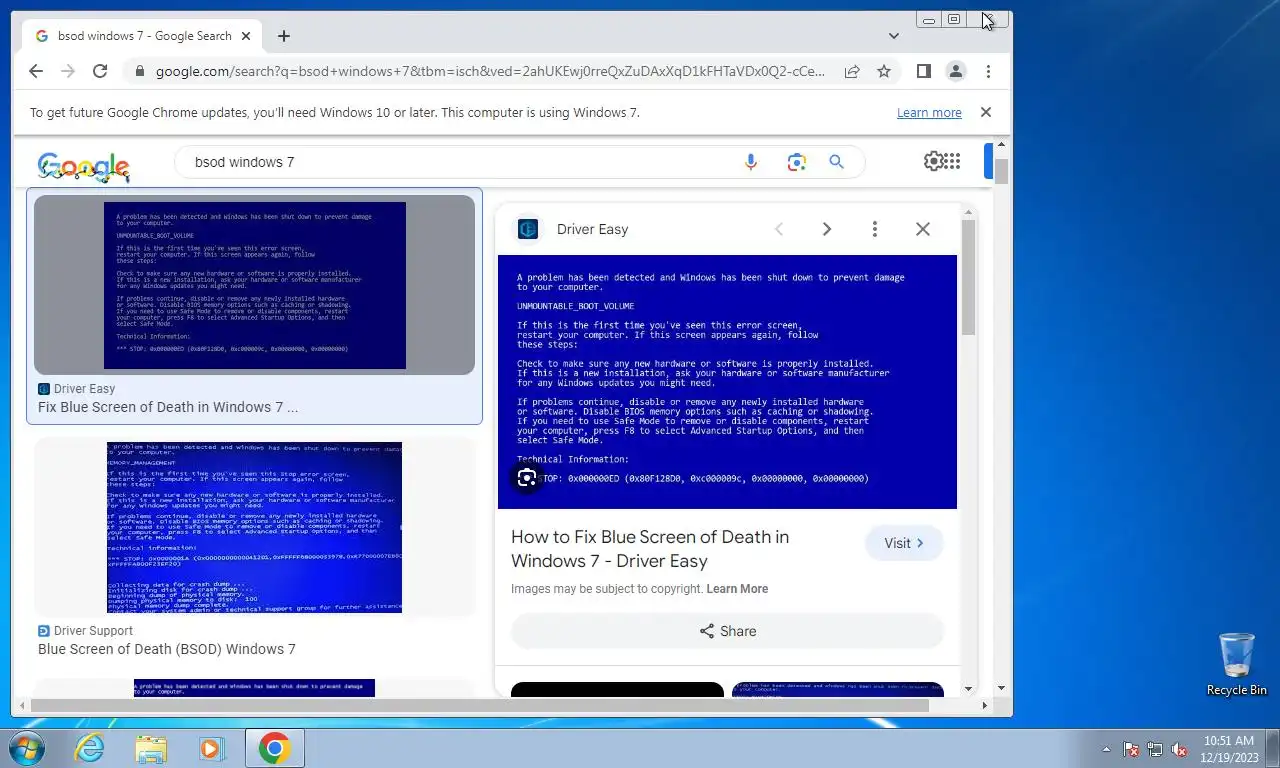Open network status tray icon
Image resolution: width=1280 pixels, height=768 pixels.
1155,749
